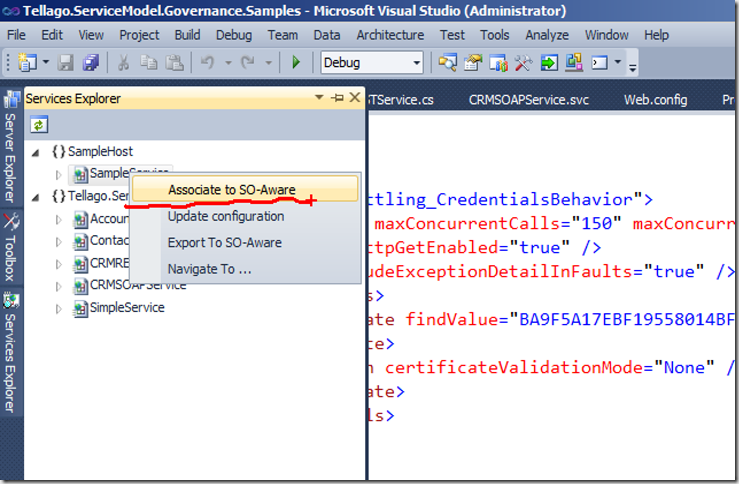Open the Debug menu
The height and width of the screenshot is (484, 739).
(x=234, y=35)
